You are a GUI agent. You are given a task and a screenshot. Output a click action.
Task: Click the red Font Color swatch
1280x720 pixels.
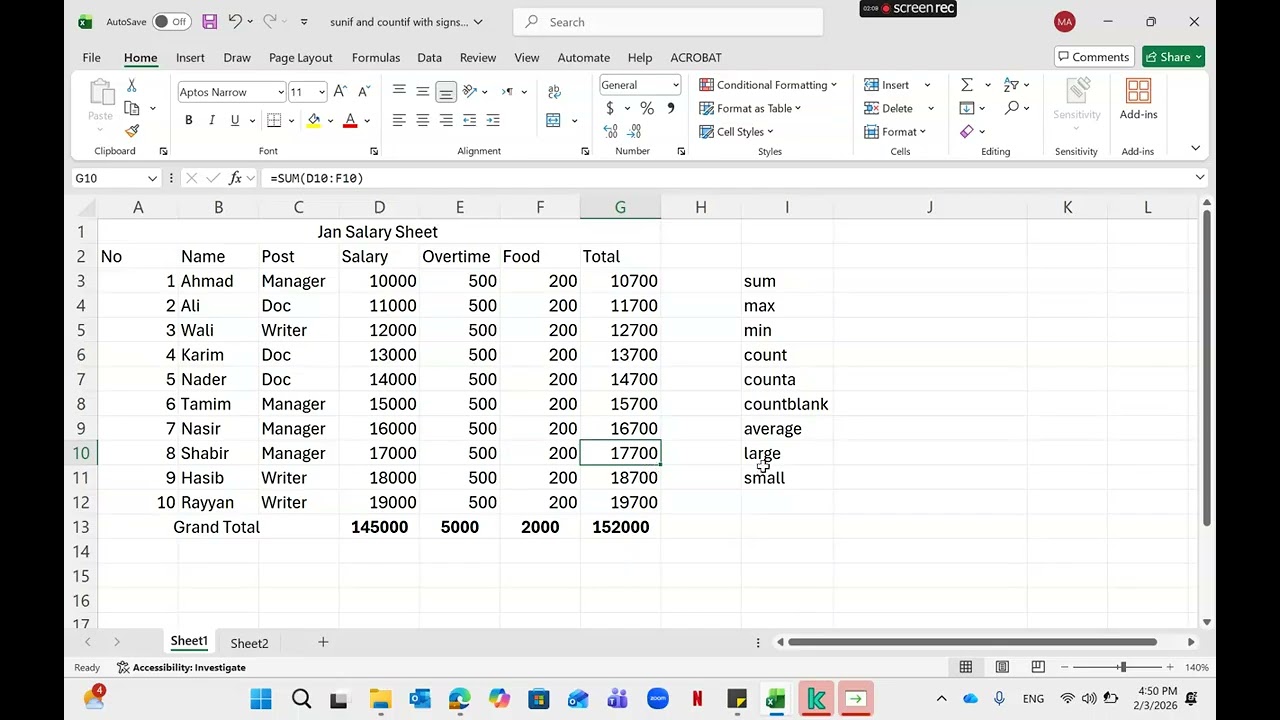[350, 120]
